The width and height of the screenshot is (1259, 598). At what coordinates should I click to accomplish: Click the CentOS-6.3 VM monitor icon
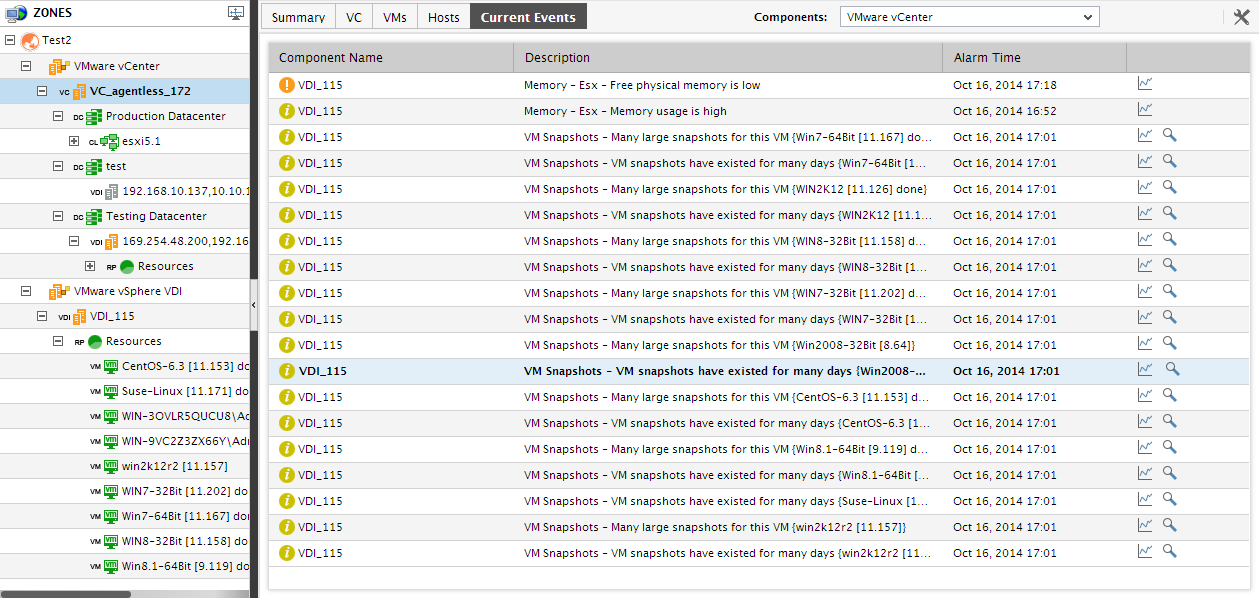[111, 366]
